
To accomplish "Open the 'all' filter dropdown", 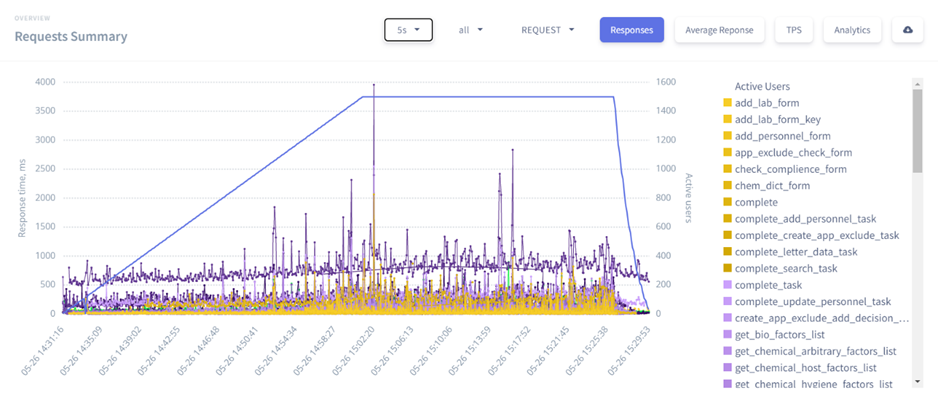I will pos(470,30).
